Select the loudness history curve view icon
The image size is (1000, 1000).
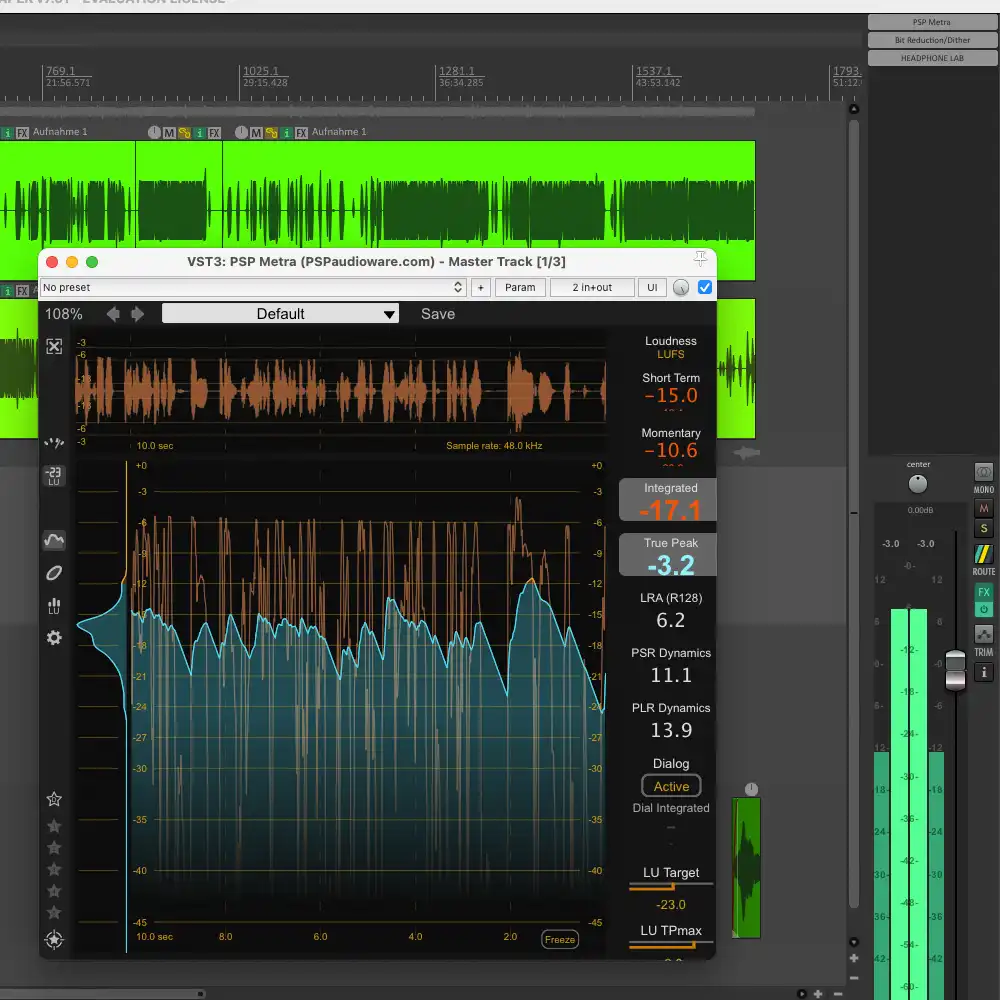coord(54,541)
